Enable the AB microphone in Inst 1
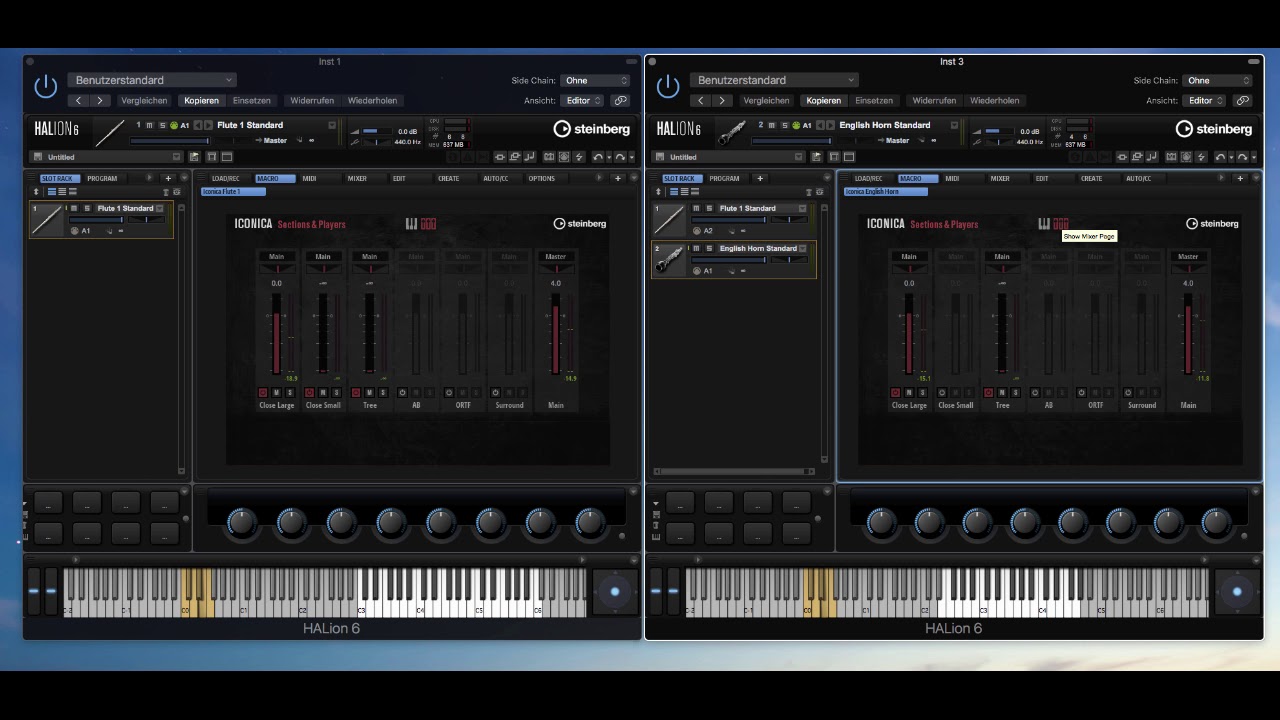This screenshot has height=720, width=1280. [x=403, y=392]
